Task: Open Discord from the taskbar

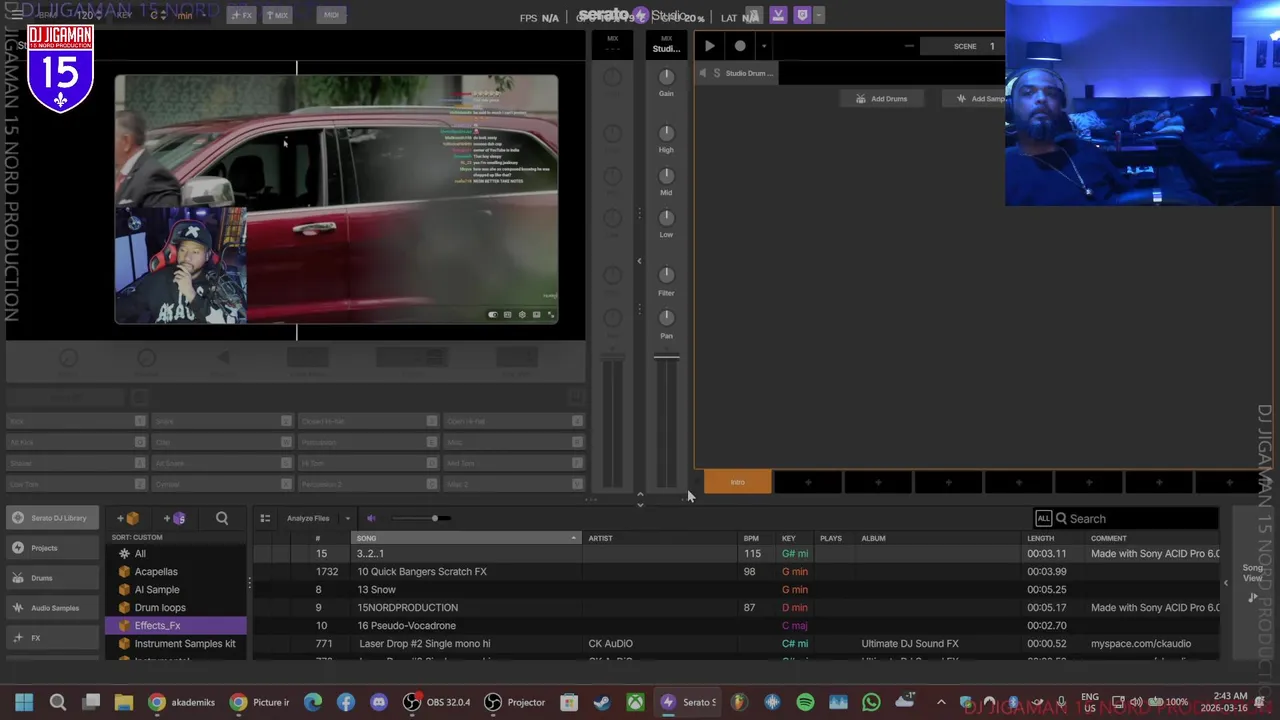Action: pos(379,702)
